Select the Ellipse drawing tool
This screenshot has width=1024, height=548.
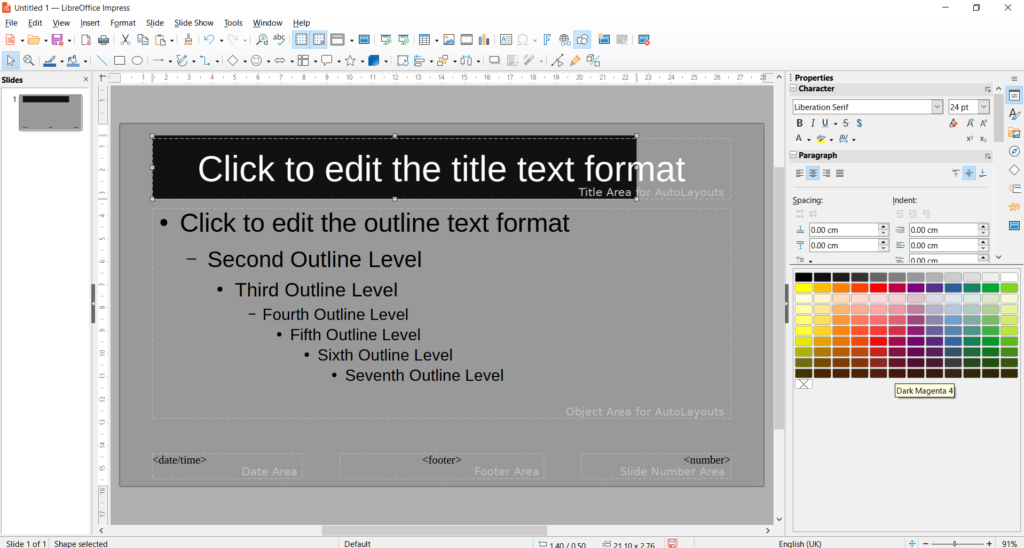137,61
